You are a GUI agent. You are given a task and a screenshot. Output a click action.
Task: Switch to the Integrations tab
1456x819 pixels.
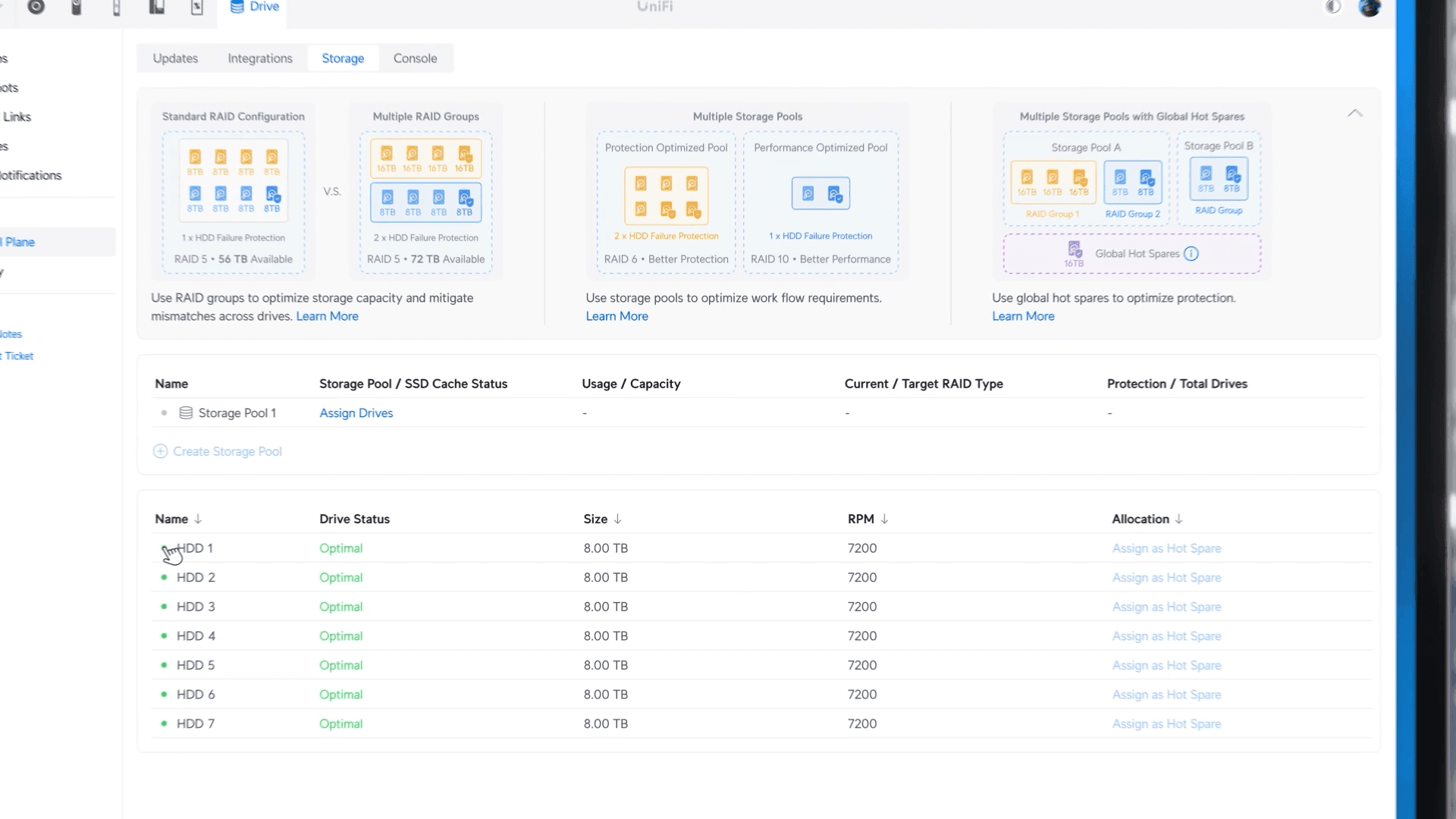pyautogui.click(x=259, y=58)
